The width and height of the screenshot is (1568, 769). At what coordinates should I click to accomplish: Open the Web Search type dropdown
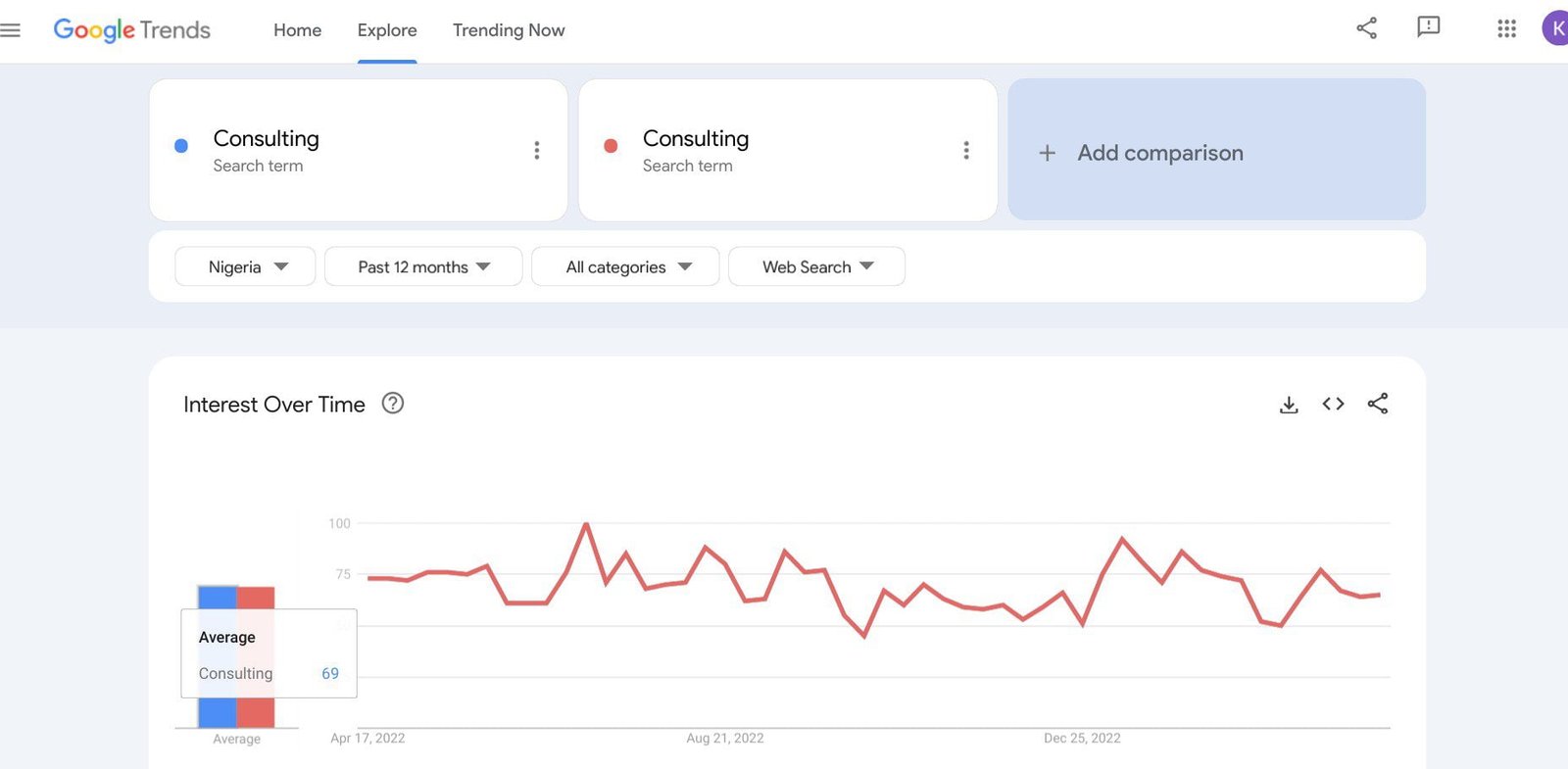tap(816, 266)
